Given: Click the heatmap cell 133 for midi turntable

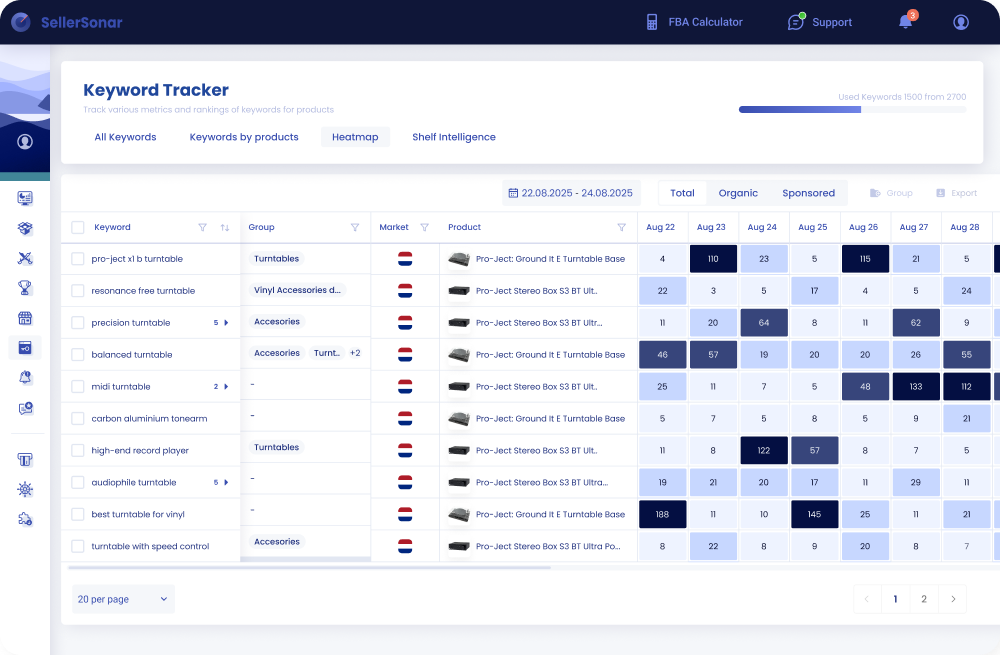Looking at the screenshot, I should (x=916, y=386).
